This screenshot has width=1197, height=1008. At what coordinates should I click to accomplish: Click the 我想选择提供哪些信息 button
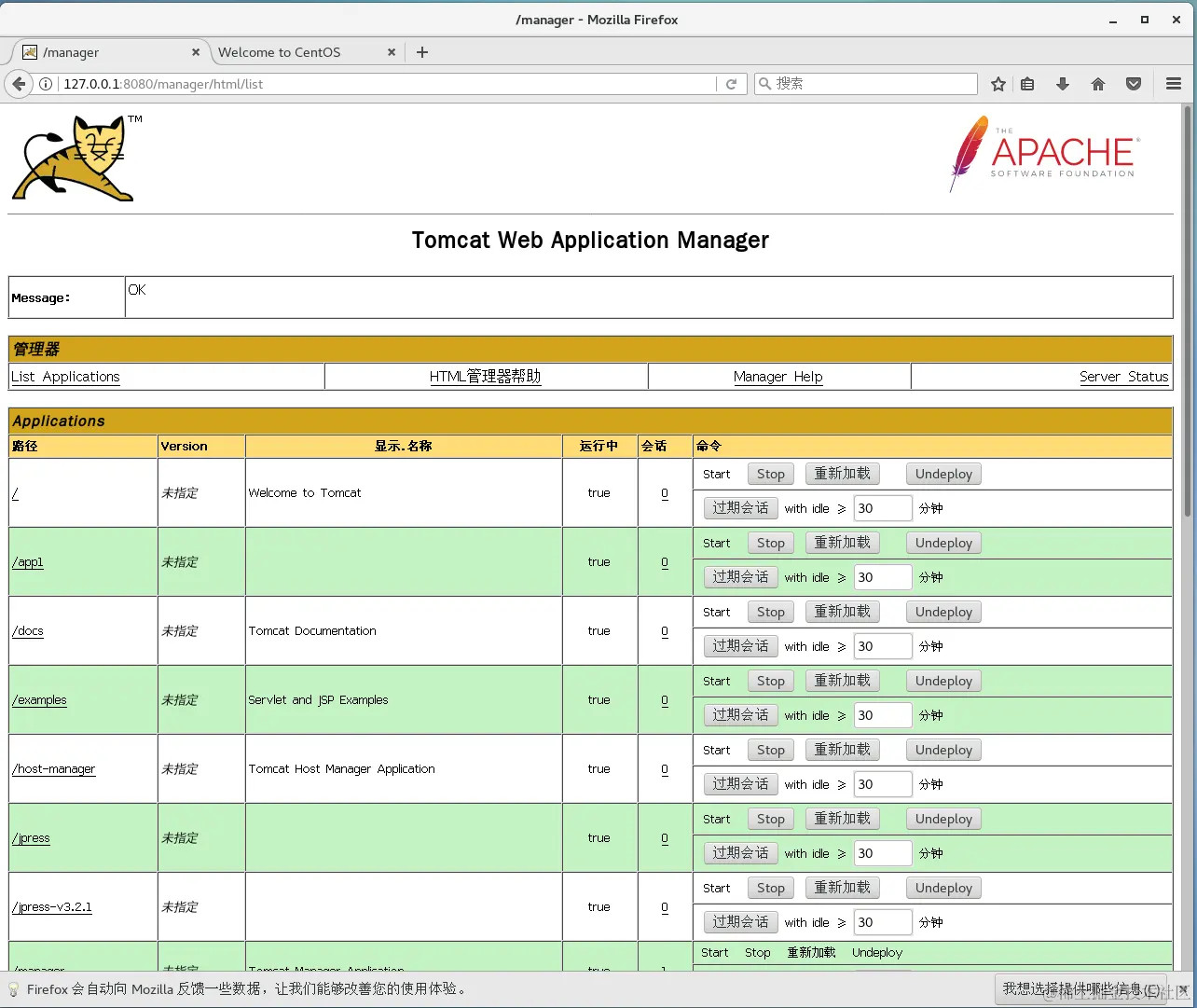pos(1081,989)
